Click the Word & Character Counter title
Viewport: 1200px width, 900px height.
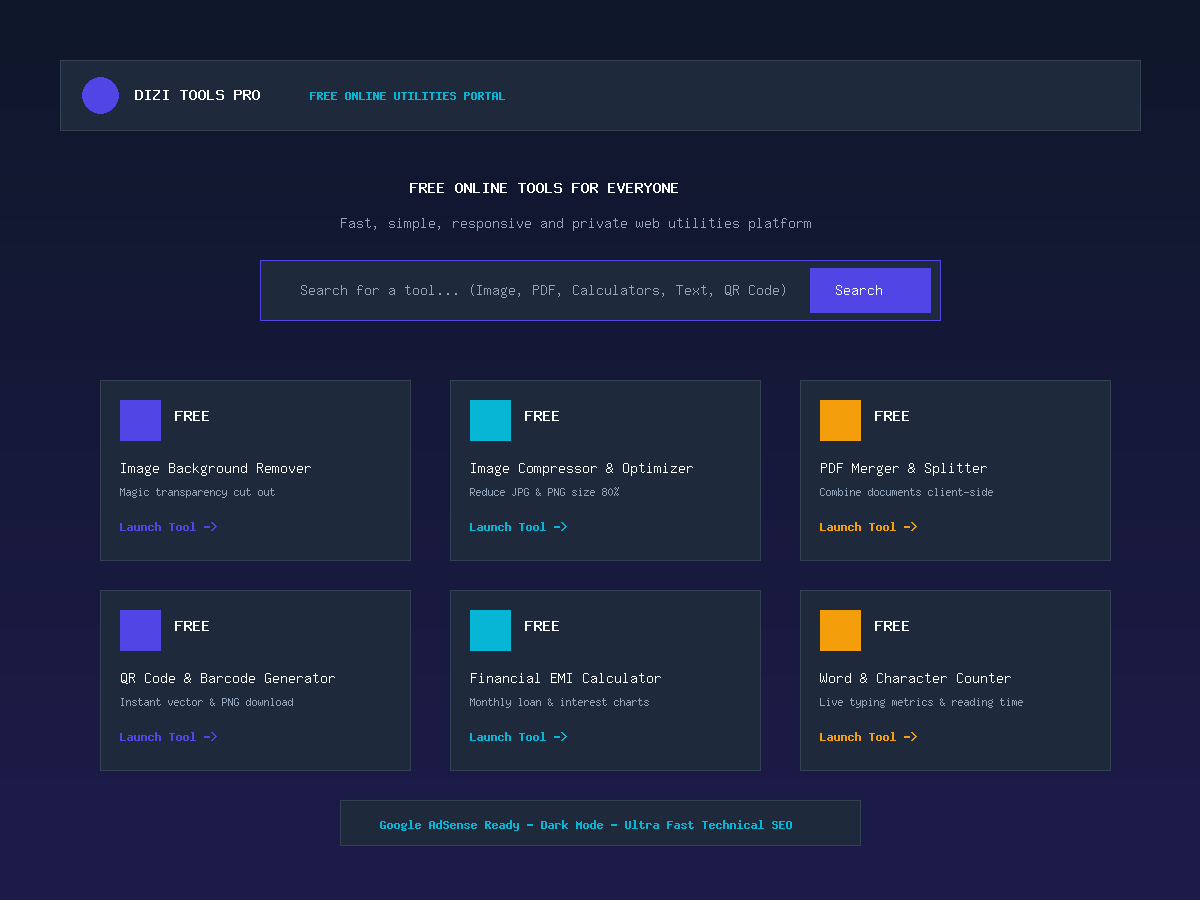[915, 678]
